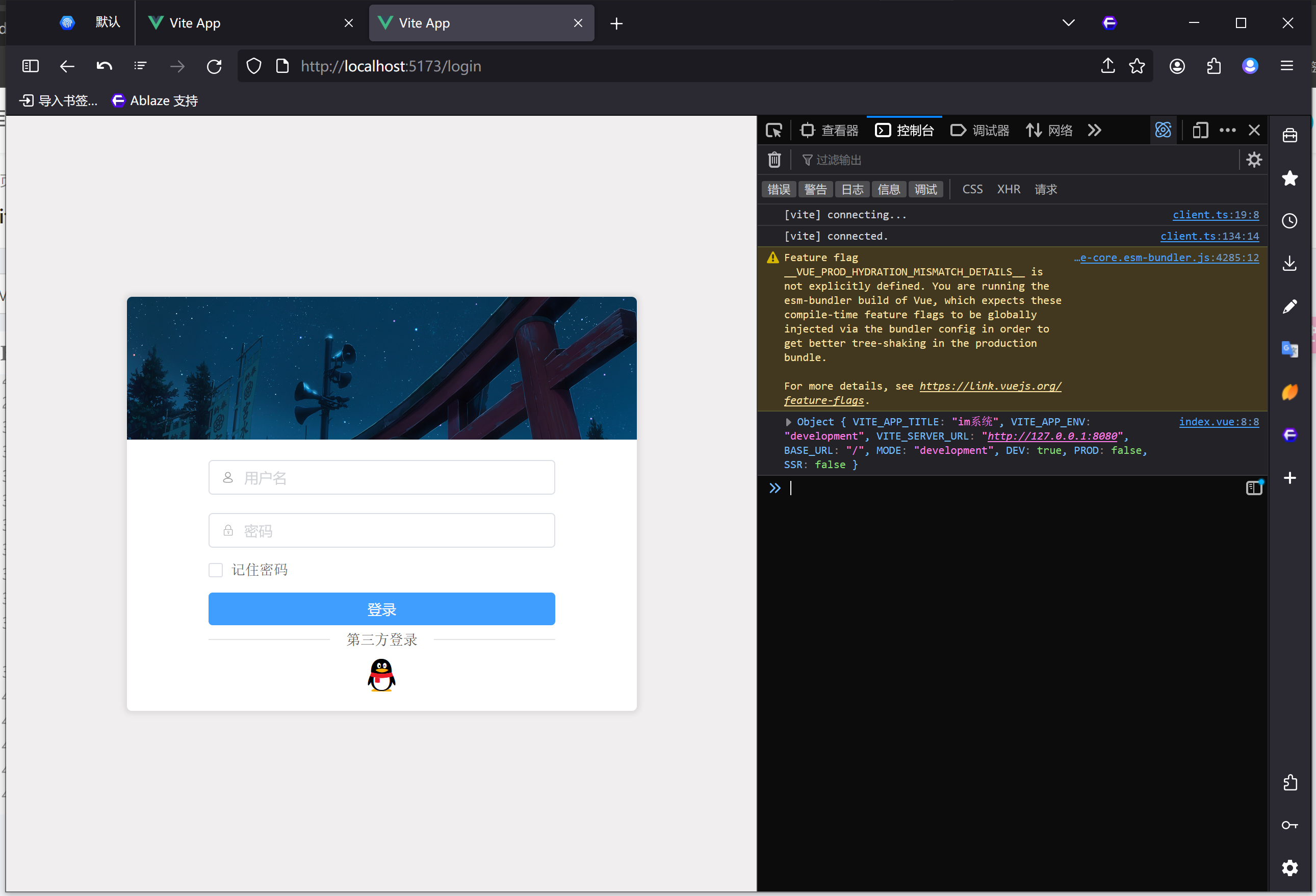
Task: Open the list all tabs dropdown
Action: [x=1068, y=22]
